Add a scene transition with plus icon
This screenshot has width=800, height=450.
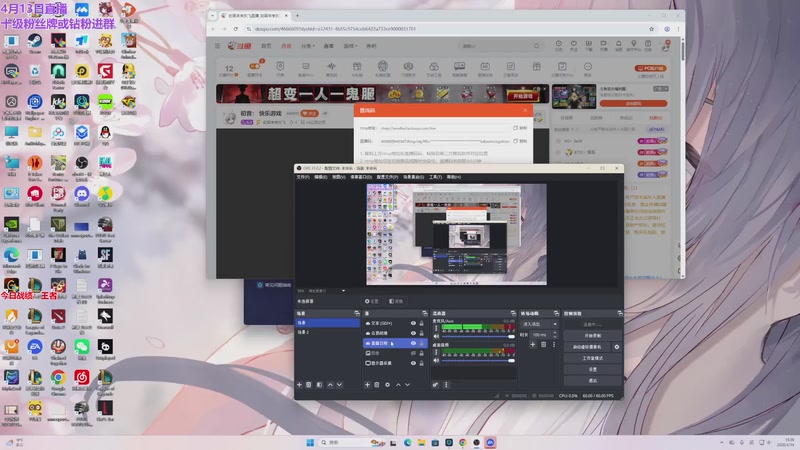tap(532, 345)
